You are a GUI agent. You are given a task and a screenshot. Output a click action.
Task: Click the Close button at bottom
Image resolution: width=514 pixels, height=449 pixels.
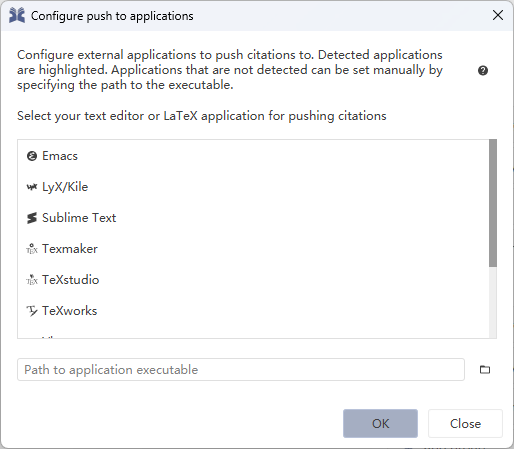(465, 423)
